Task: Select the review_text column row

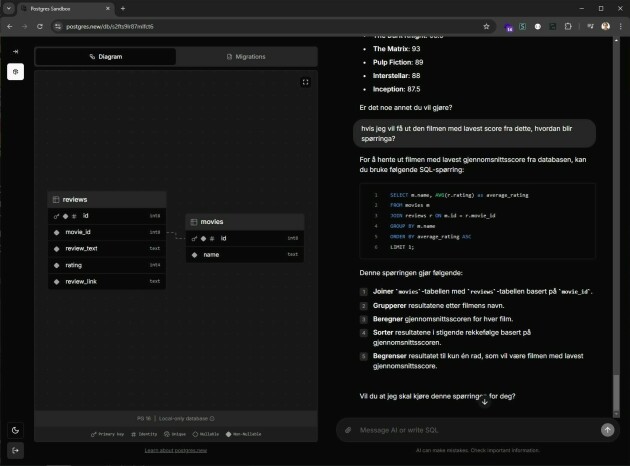Action: (x=107, y=249)
